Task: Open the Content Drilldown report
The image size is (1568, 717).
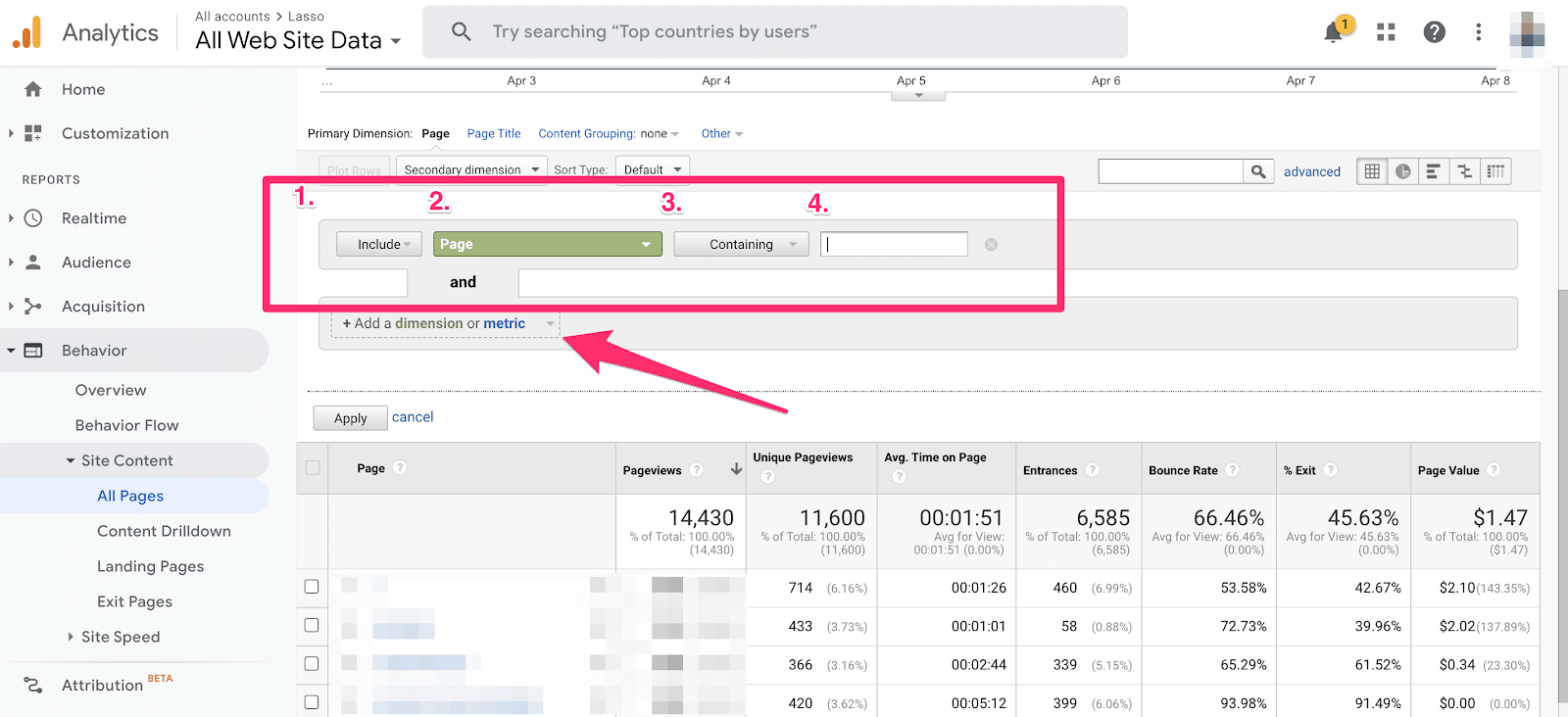Action: (x=164, y=531)
